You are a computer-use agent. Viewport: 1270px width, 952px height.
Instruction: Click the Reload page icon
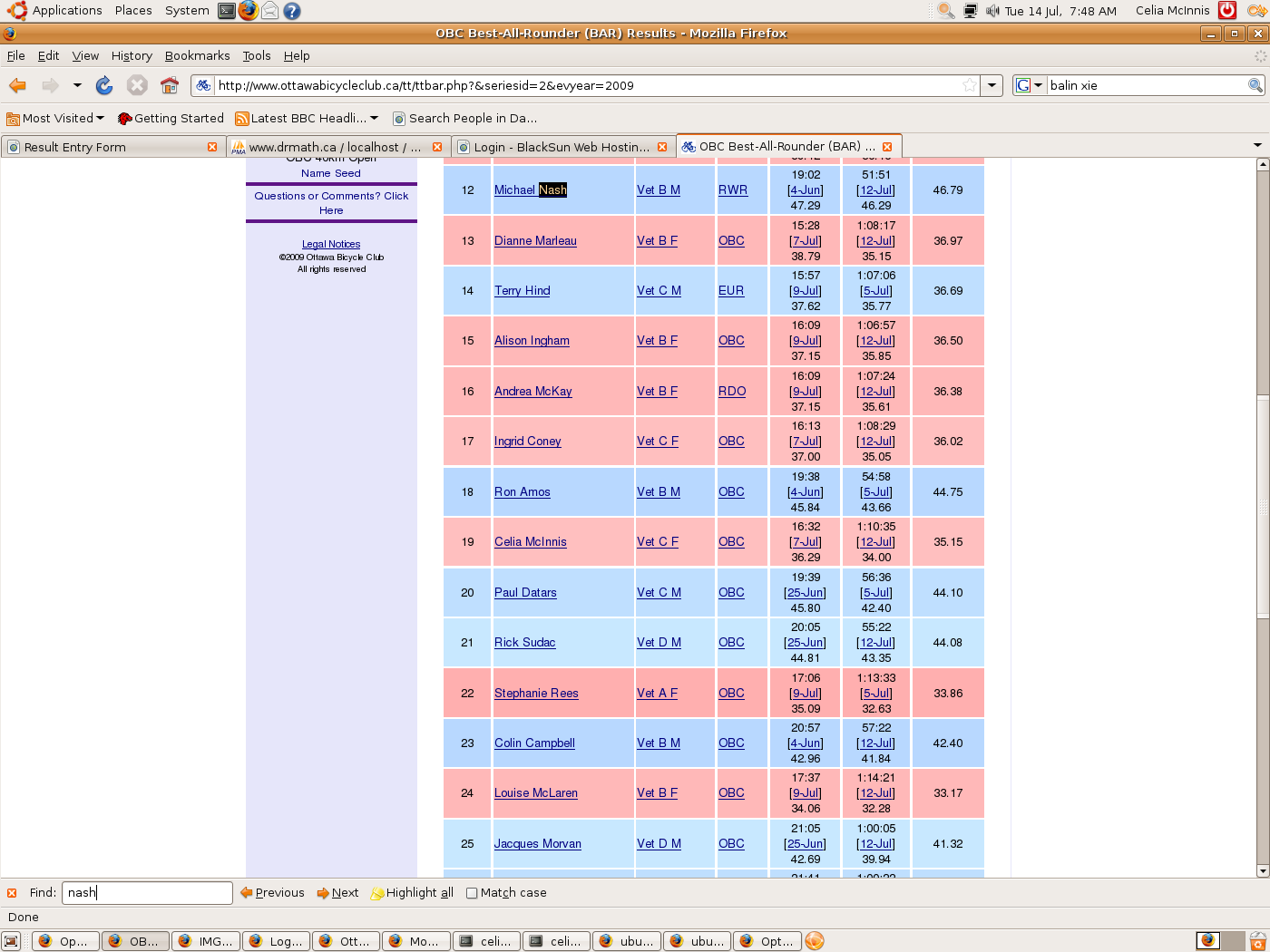pyautogui.click(x=104, y=85)
